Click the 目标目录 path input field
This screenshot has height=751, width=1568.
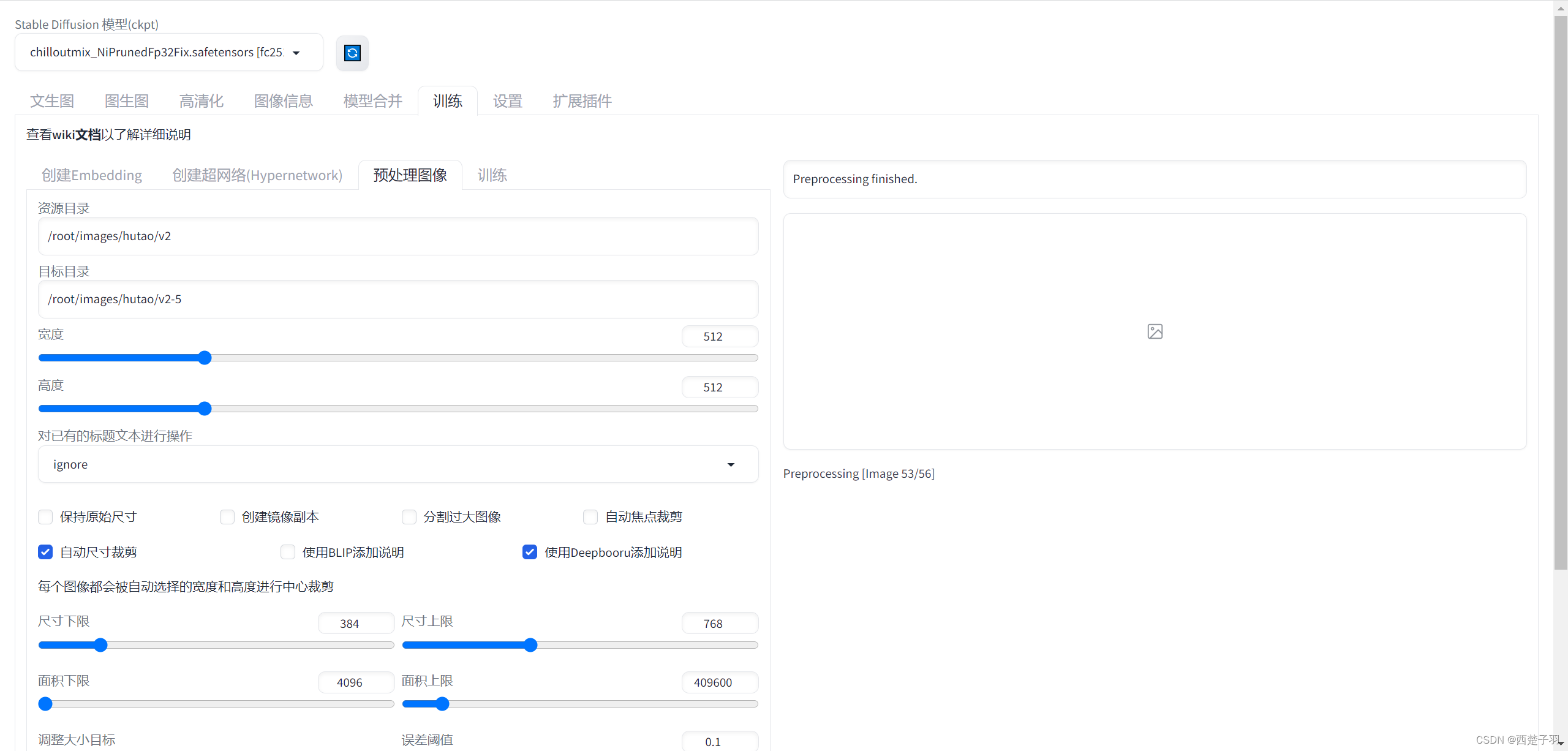[x=398, y=300]
